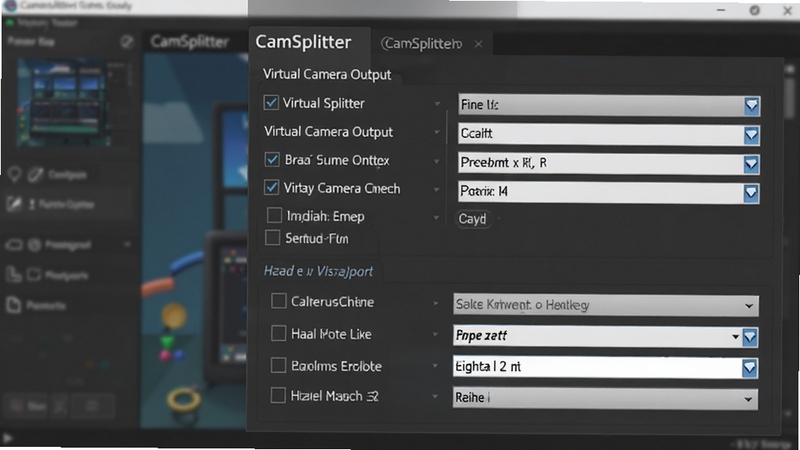Click the first button in the sidebar bottom bar

pos(27,407)
